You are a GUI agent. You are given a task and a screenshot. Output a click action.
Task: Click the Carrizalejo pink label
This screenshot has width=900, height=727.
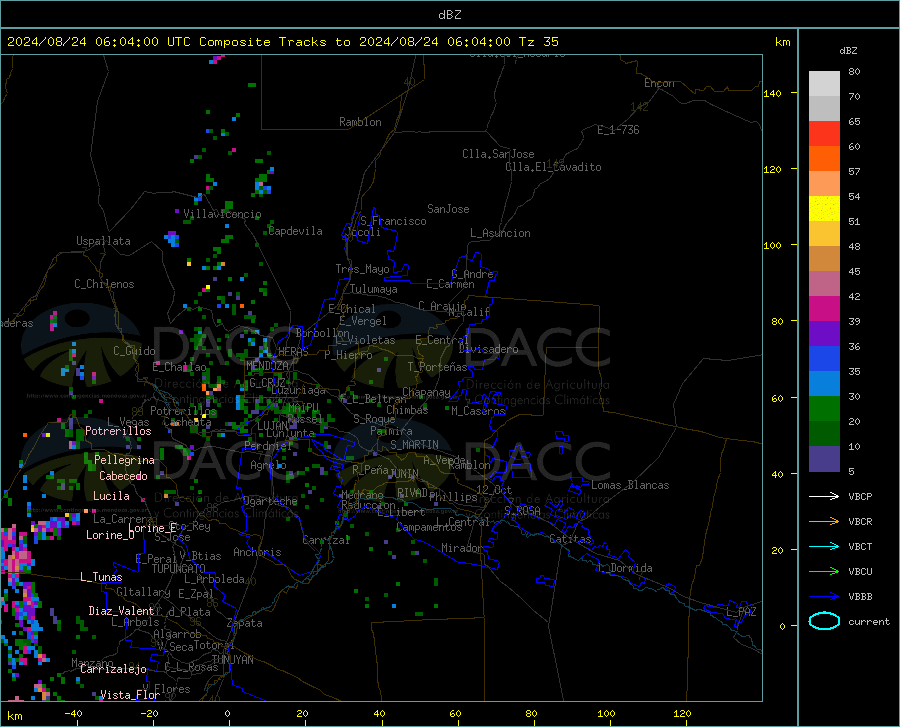(x=113, y=669)
